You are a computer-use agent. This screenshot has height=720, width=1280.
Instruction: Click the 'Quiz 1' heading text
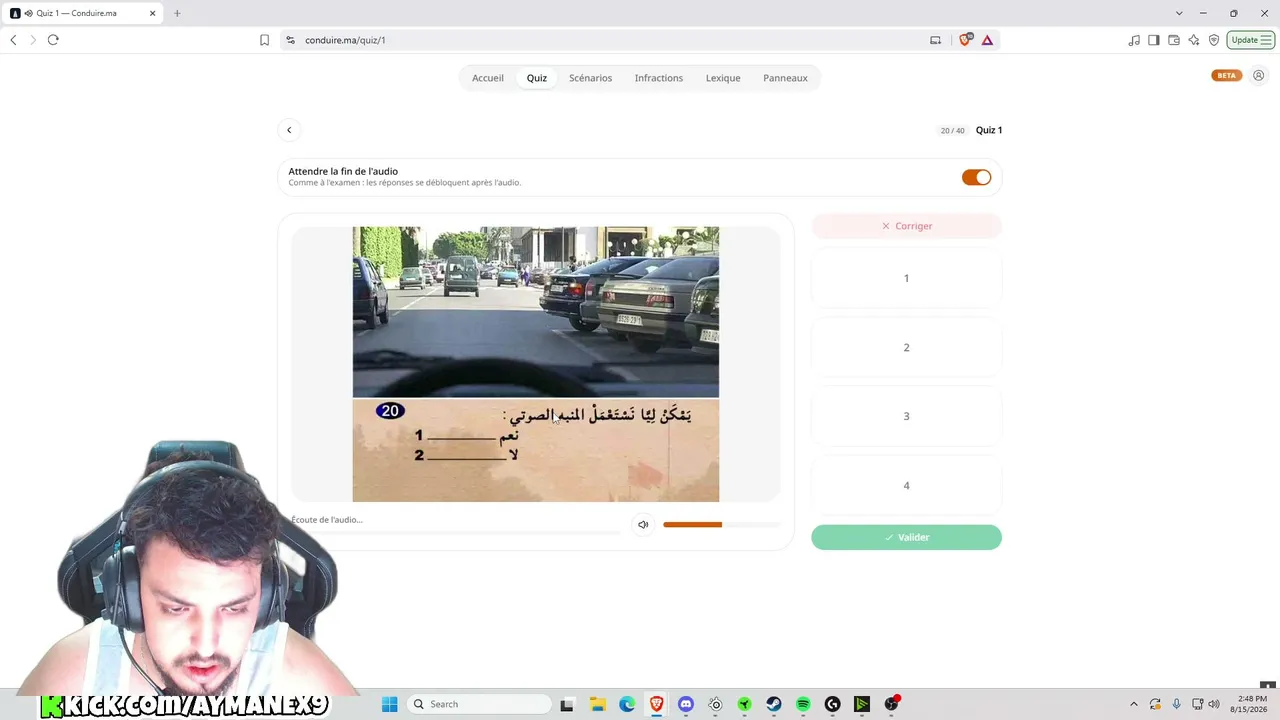pyautogui.click(x=989, y=130)
